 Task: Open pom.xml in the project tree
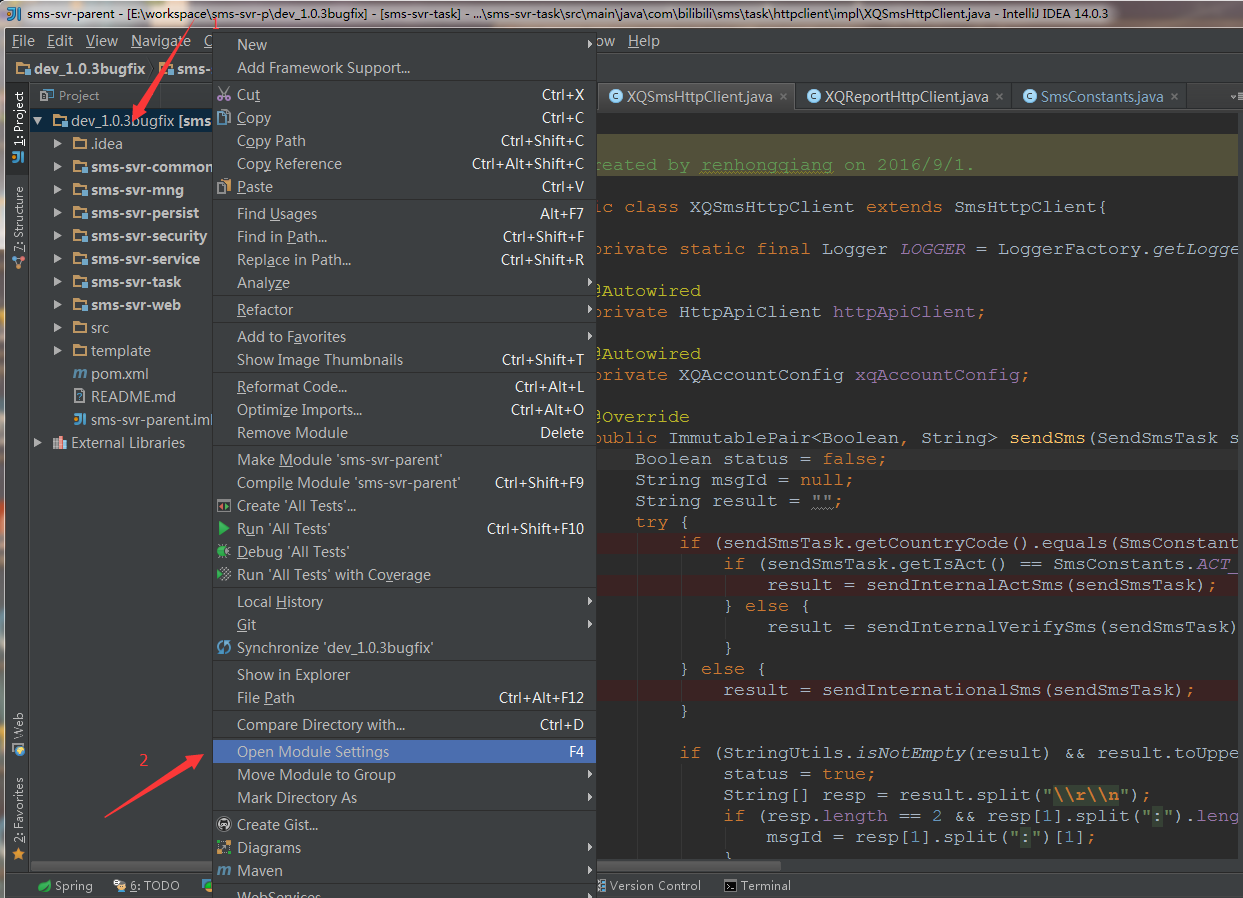(119, 373)
